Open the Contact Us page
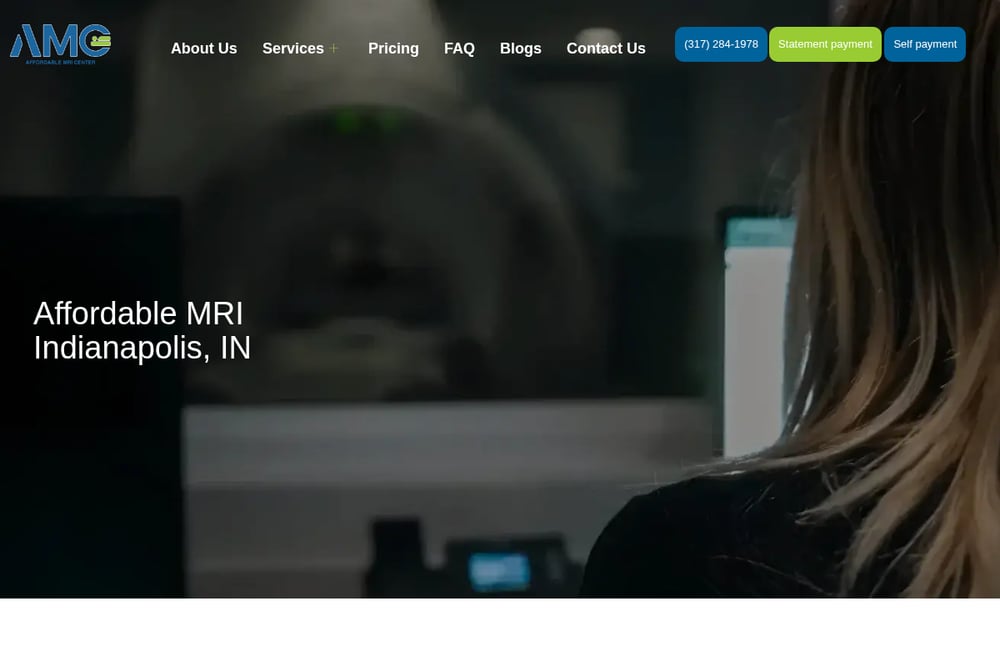The width and height of the screenshot is (1000, 667). 606,48
